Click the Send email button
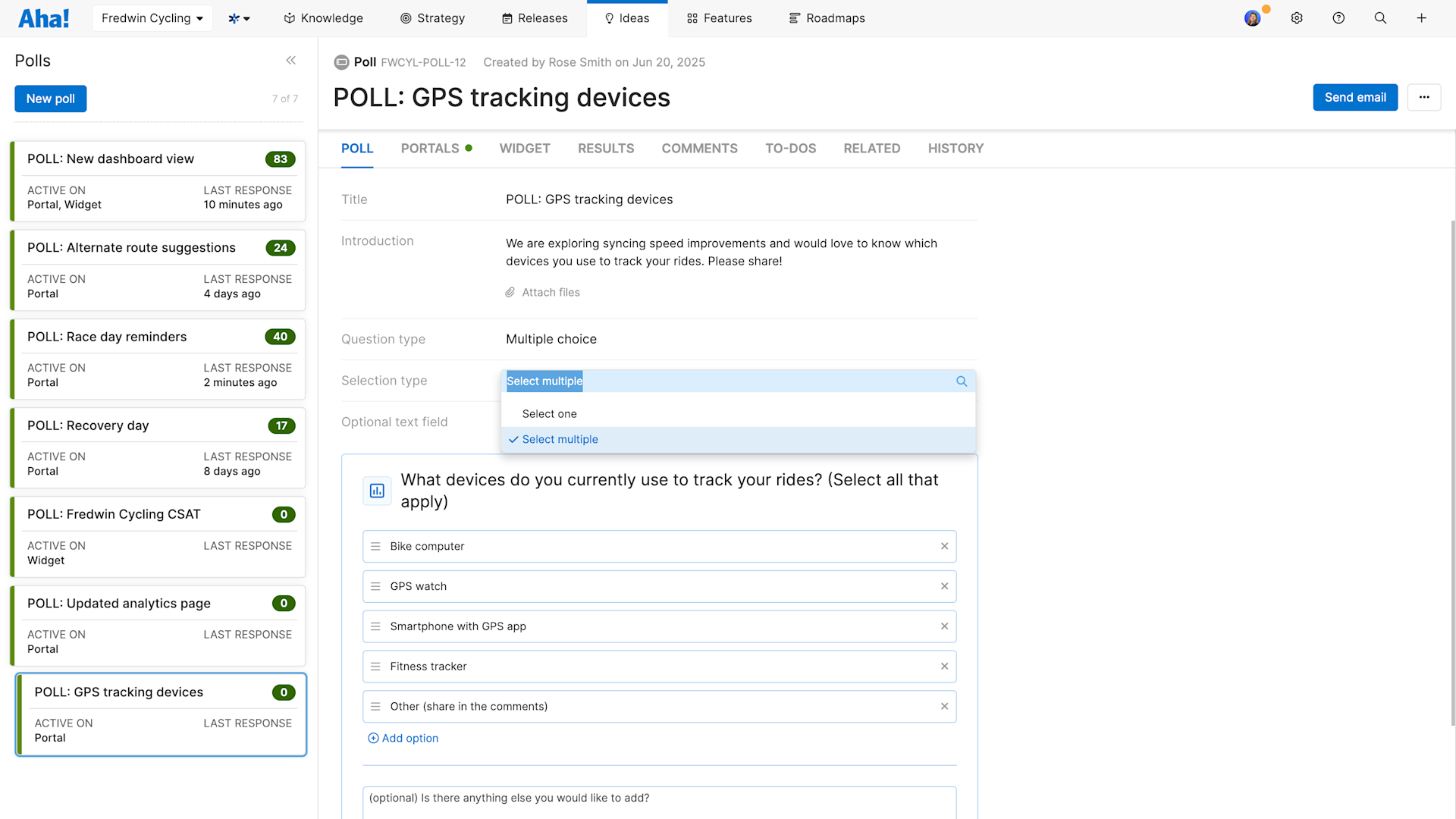The image size is (1456, 819). pos(1354,97)
